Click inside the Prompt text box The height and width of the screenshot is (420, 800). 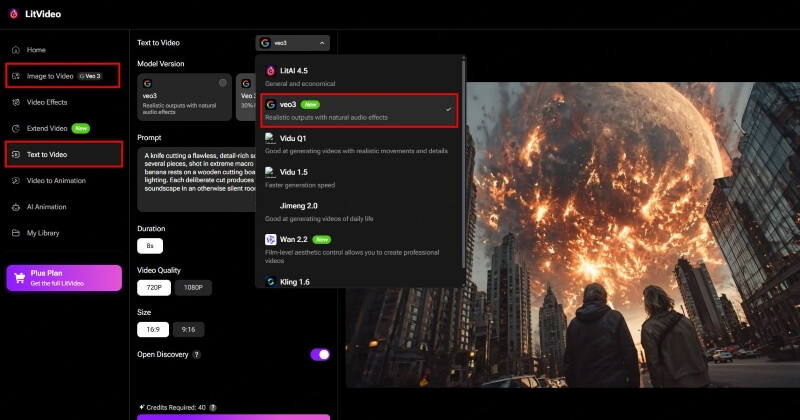tap(195, 178)
